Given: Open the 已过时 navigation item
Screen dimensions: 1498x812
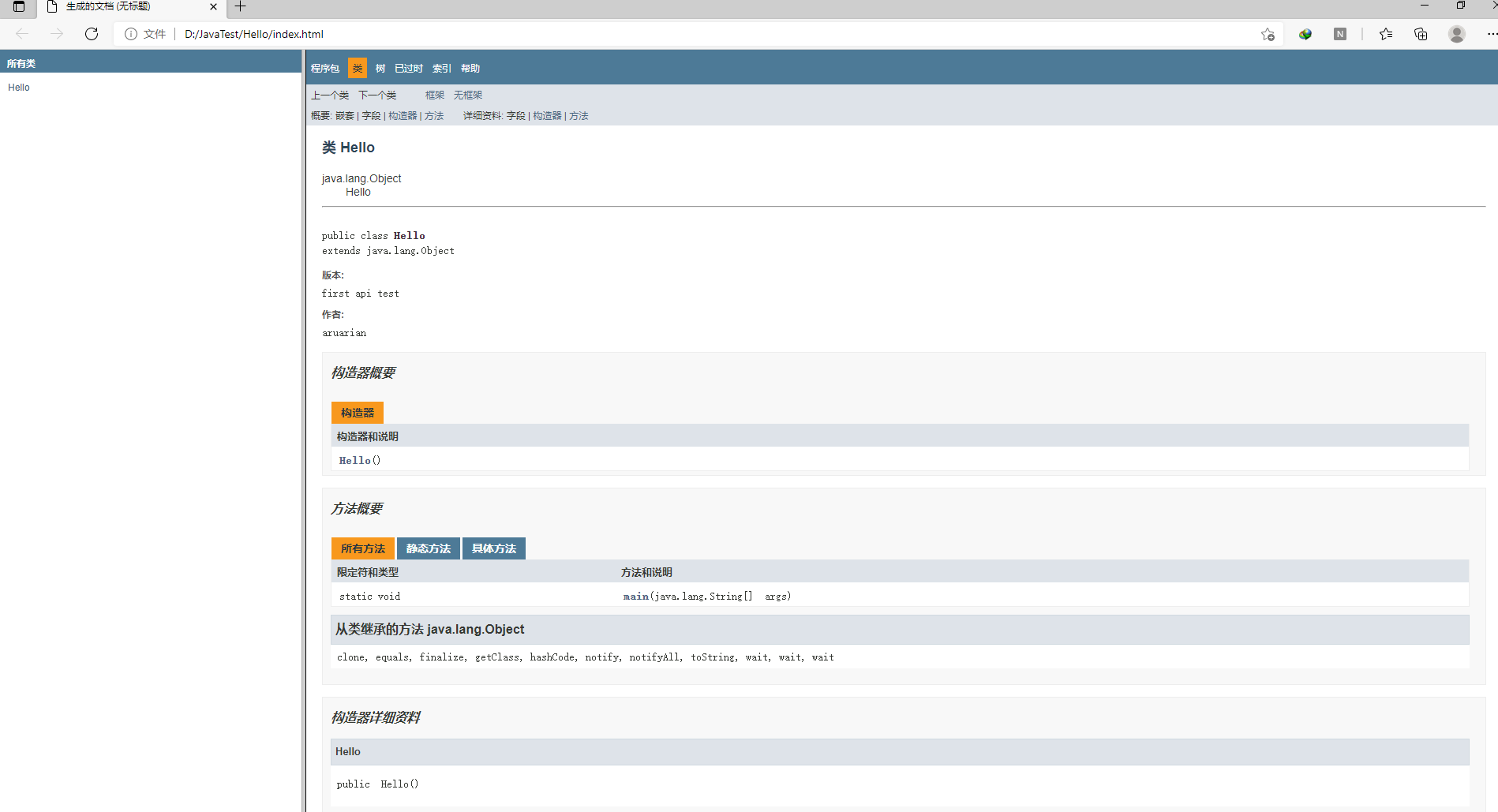Looking at the screenshot, I should [409, 69].
